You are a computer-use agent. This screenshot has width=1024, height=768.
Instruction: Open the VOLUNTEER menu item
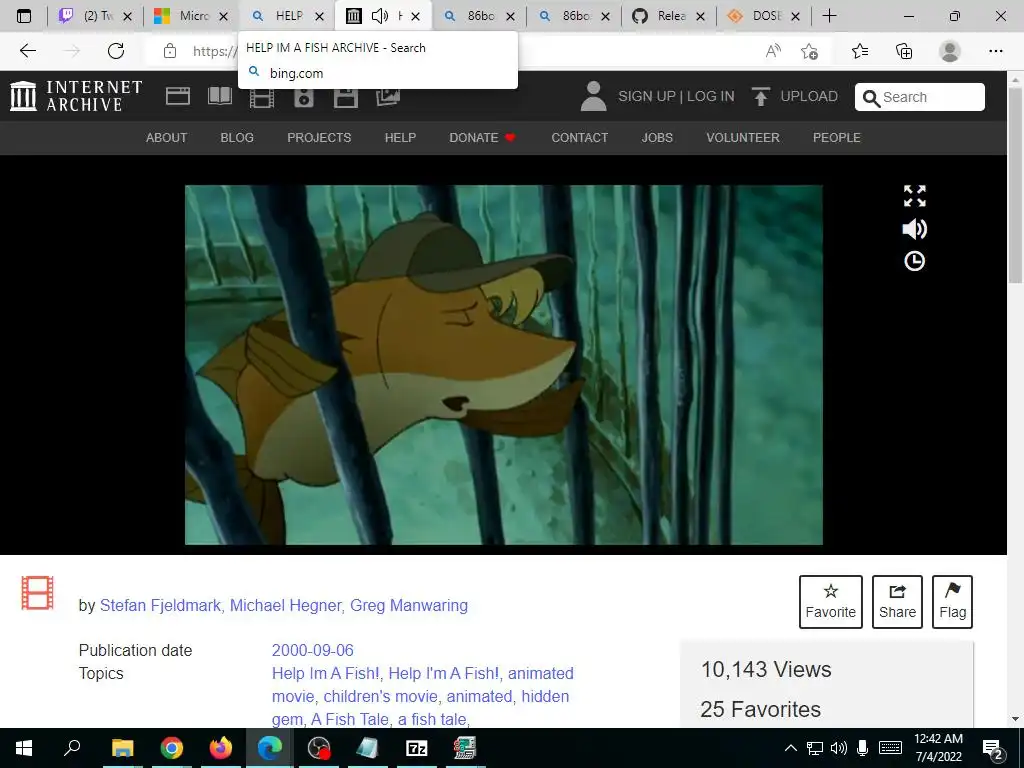[x=743, y=138]
